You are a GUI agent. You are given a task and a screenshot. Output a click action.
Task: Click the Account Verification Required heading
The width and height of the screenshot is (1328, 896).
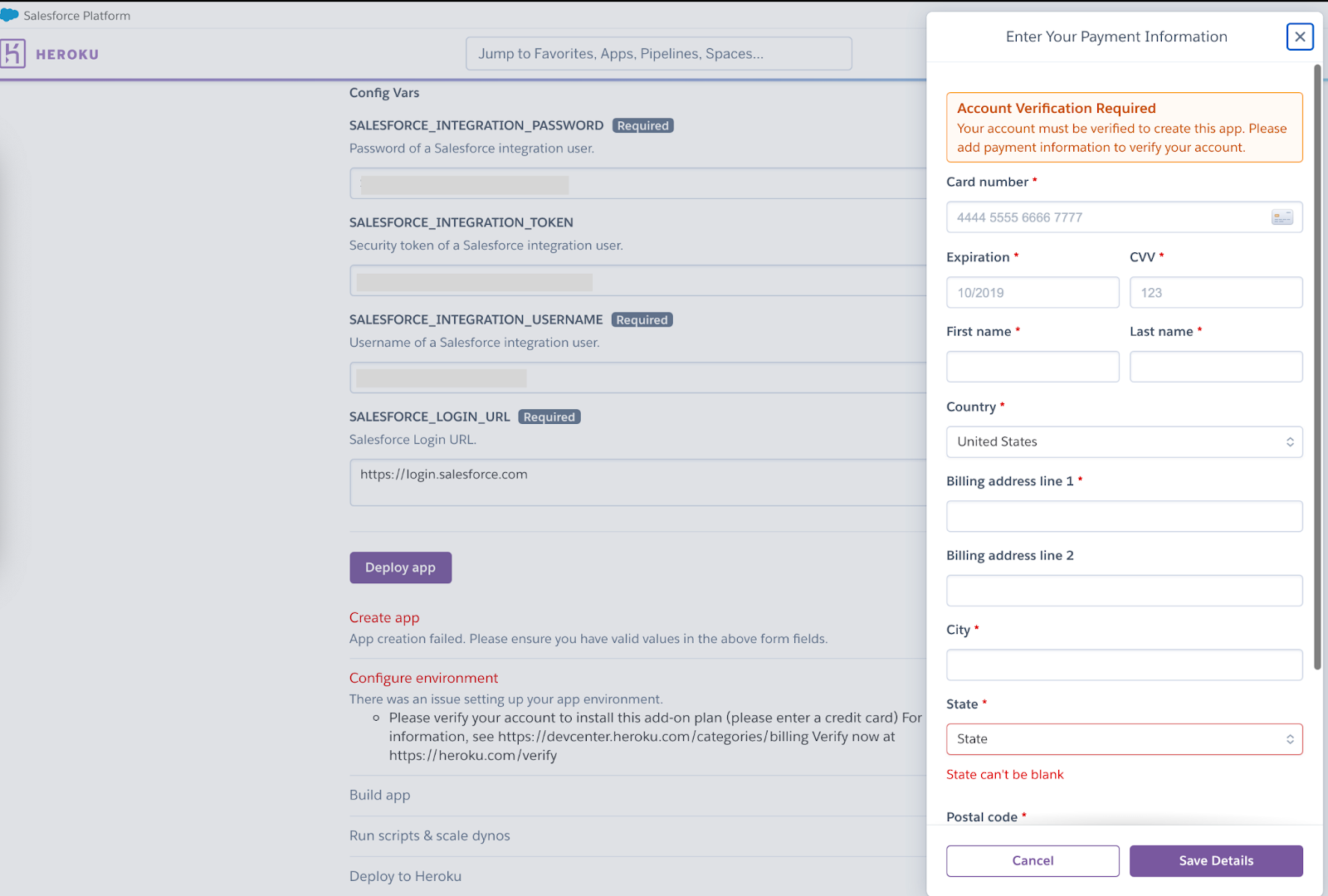(1056, 108)
